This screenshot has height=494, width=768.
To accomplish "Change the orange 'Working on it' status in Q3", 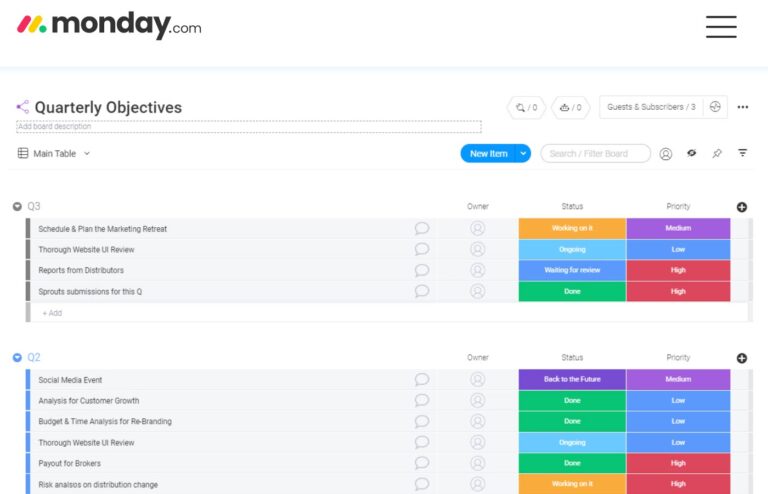I will 572,228.
